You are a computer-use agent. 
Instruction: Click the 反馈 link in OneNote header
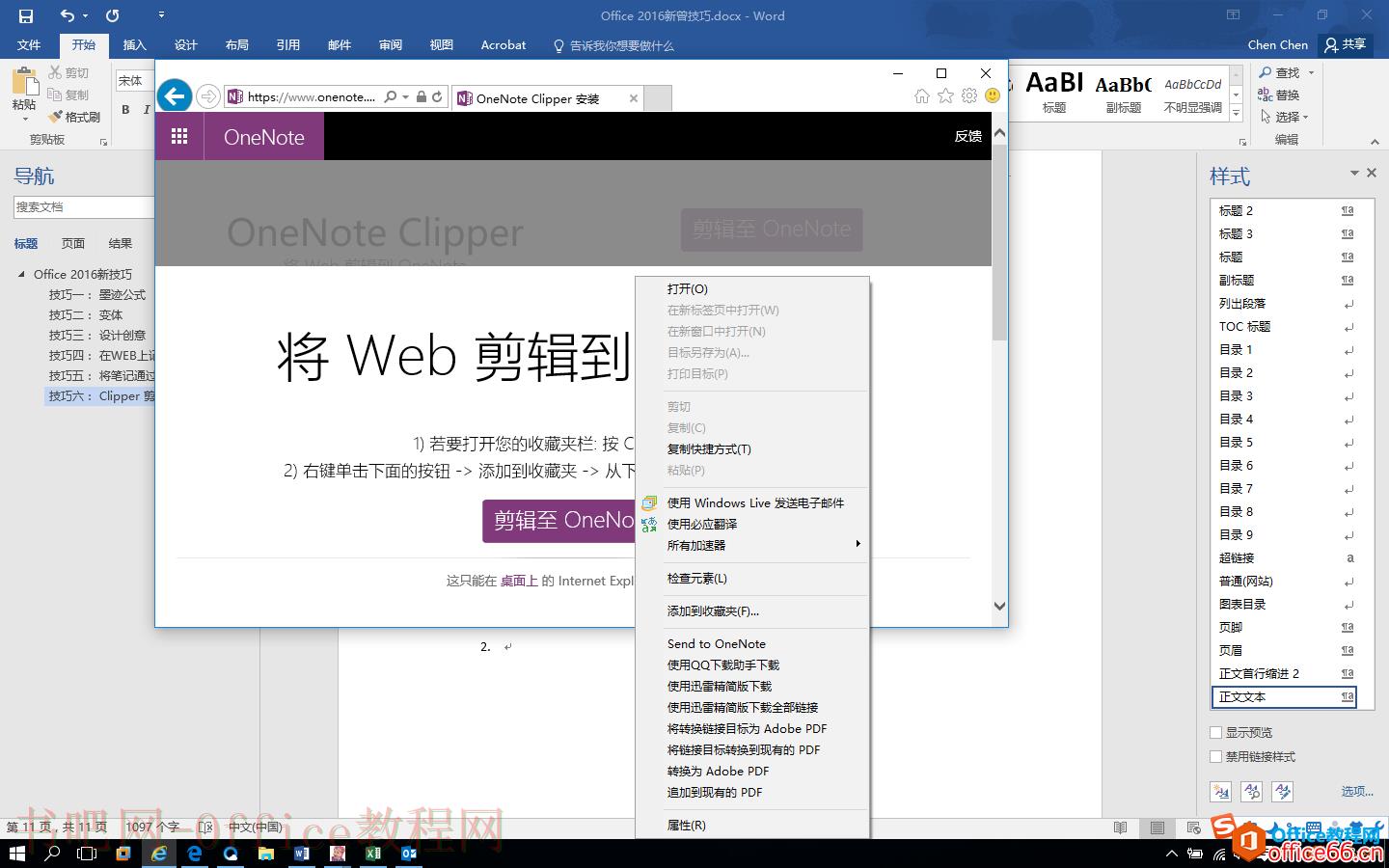[967, 136]
